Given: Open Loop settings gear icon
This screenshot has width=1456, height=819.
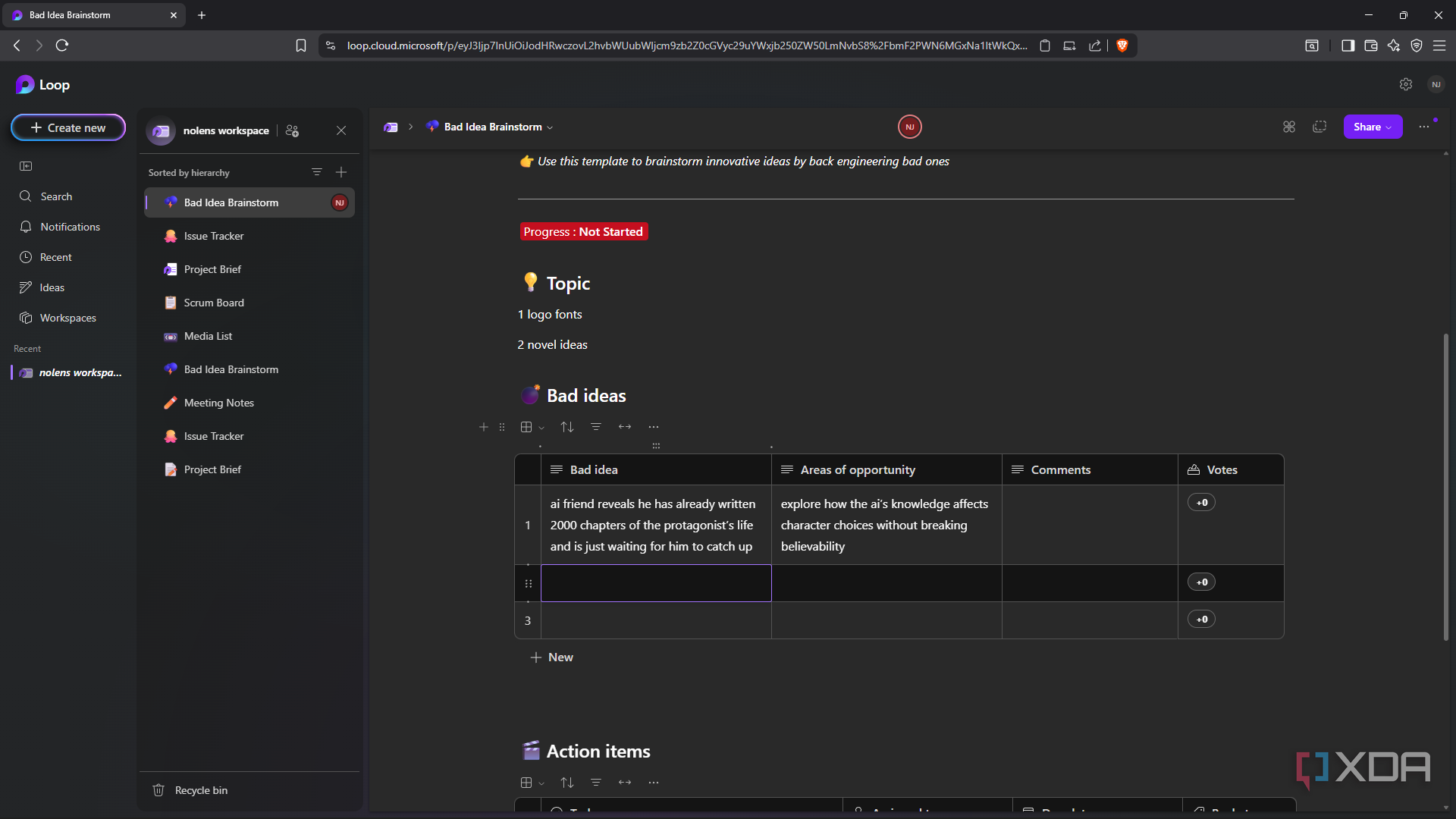Looking at the screenshot, I should pyautogui.click(x=1406, y=84).
